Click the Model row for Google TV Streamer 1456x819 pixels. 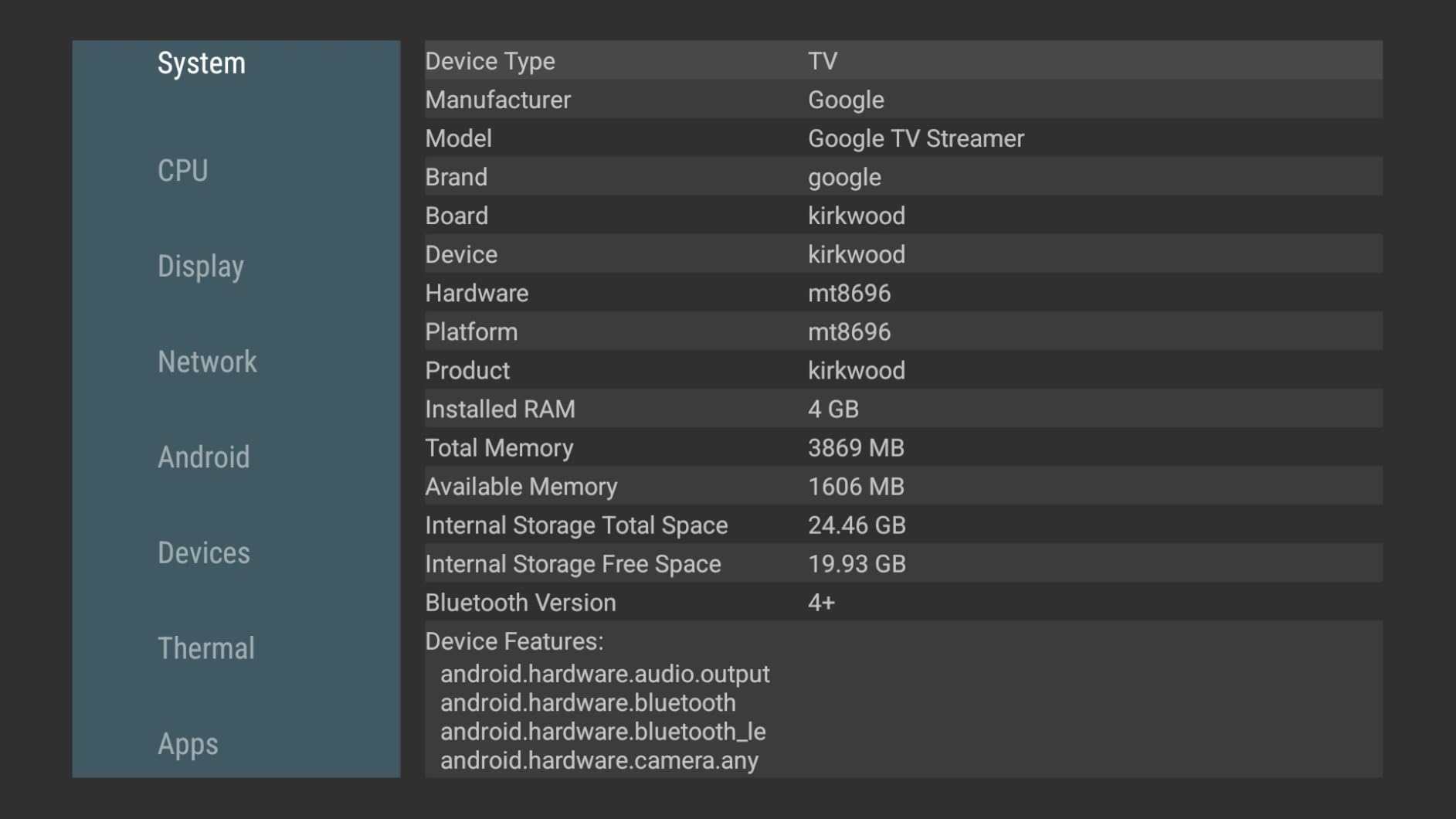pyautogui.click(x=850, y=138)
